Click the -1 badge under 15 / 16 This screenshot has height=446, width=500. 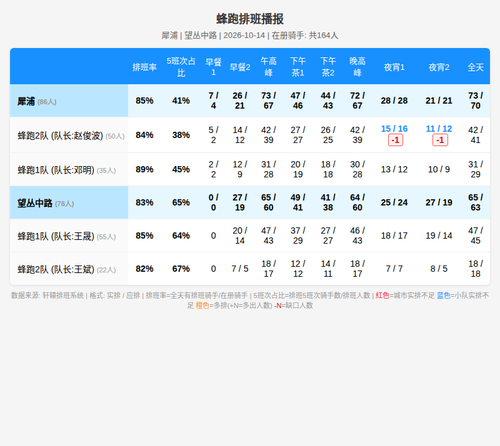pyautogui.click(x=395, y=140)
